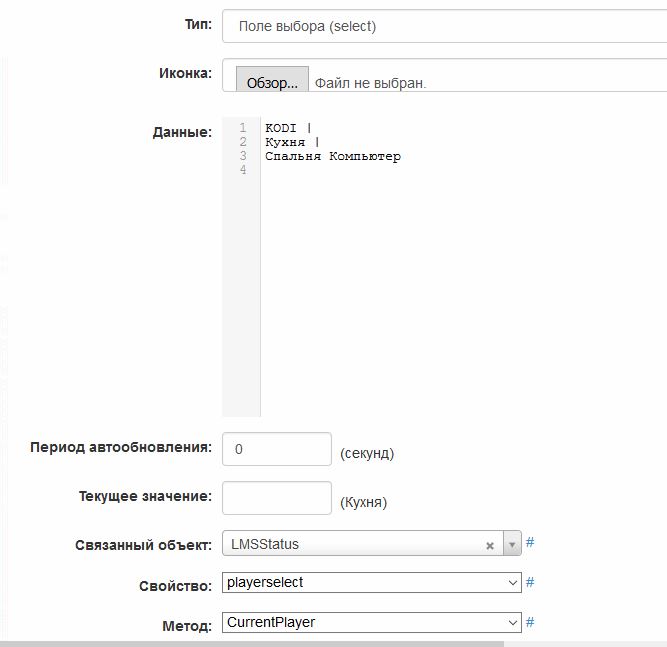Place cursor on the 'KODI |' line

coord(289,128)
